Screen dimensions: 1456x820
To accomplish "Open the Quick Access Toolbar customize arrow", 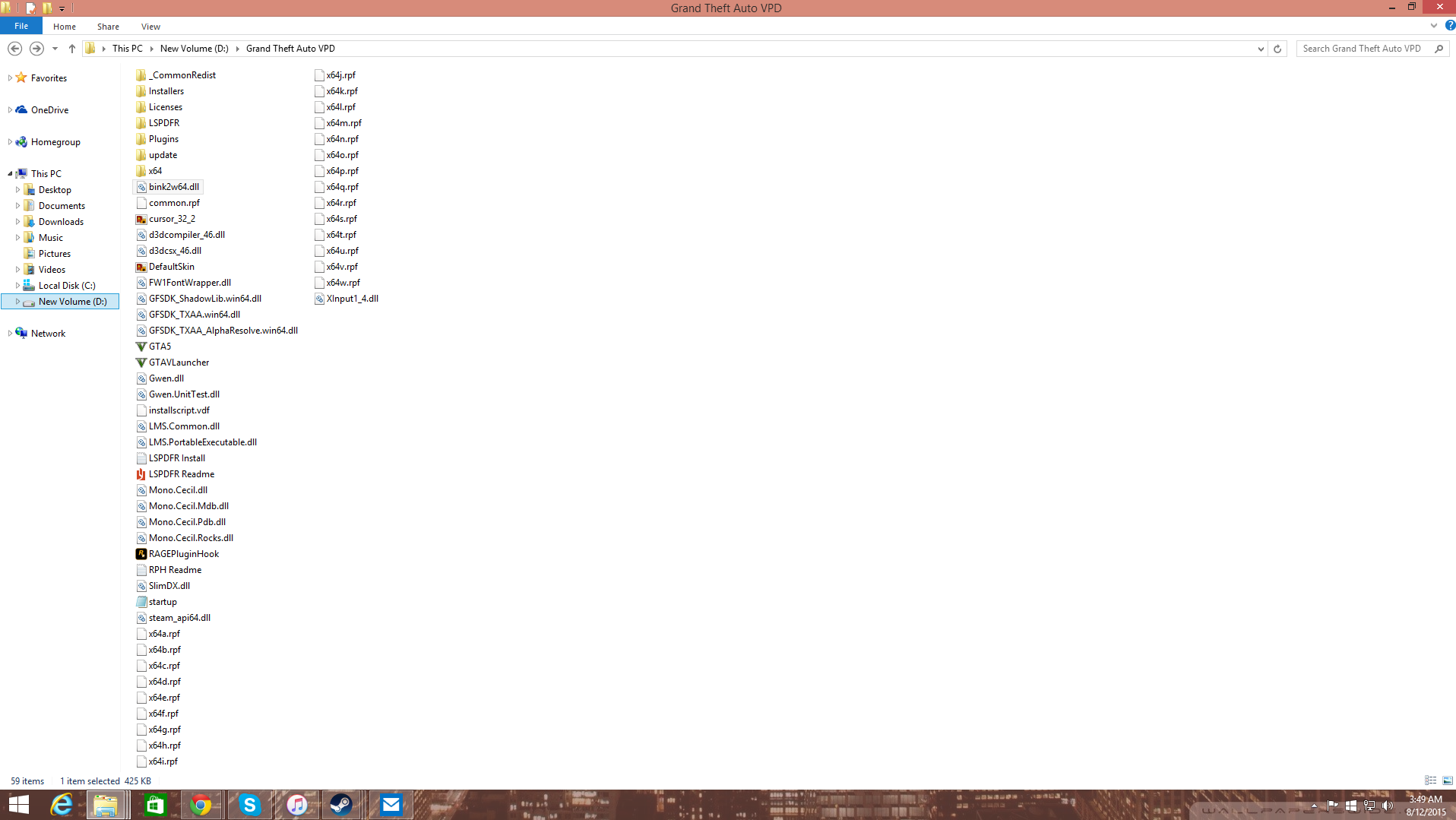I will pos(62,8).
